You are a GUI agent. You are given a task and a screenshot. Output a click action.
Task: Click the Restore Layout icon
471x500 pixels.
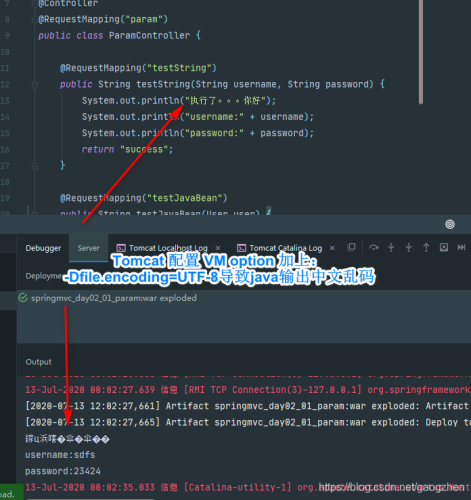[x=351, y=247]
